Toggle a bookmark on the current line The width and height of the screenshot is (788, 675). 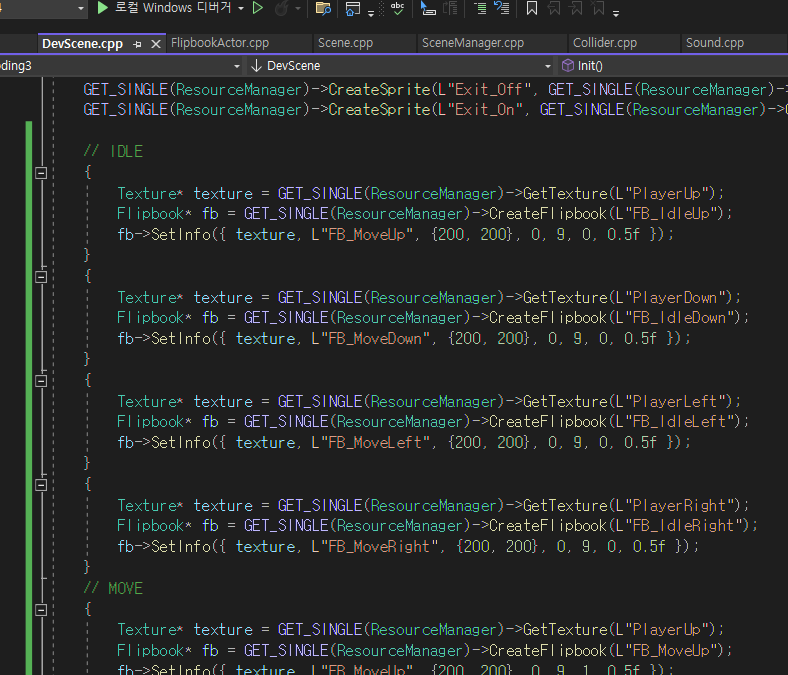pos(531,8)
